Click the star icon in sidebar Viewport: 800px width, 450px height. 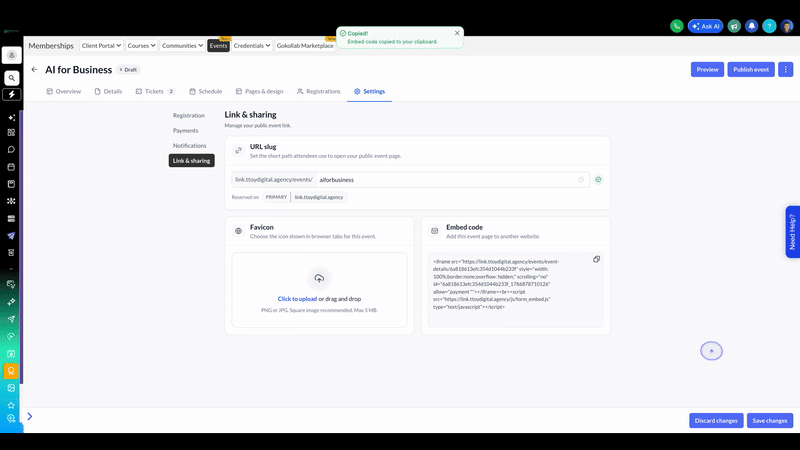11,405
